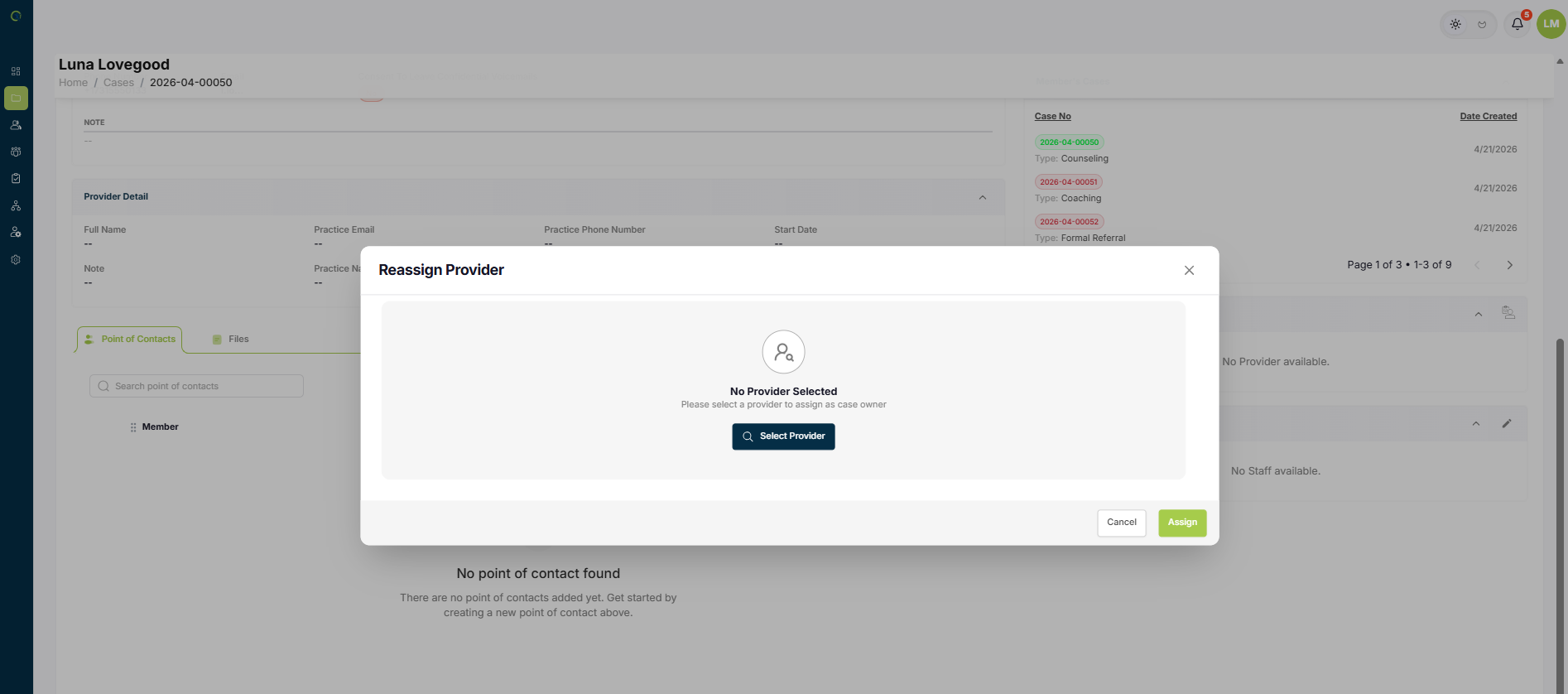Switch to dark theme cat-shaped icon
Screen dimensions: 1568x694
(x=1482, y=24)
